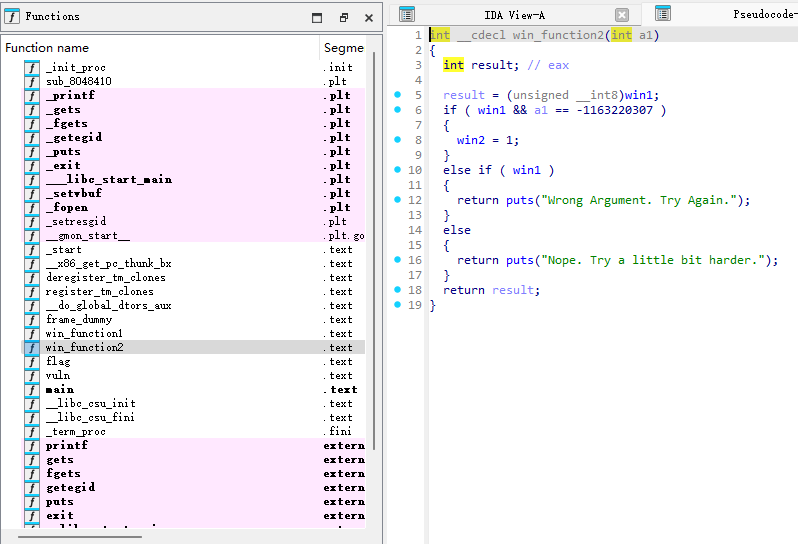Click the IDA View-A tab icon
Image resolution: width=798 pixels, height=544 pixels.
click(x=406, y=14)
